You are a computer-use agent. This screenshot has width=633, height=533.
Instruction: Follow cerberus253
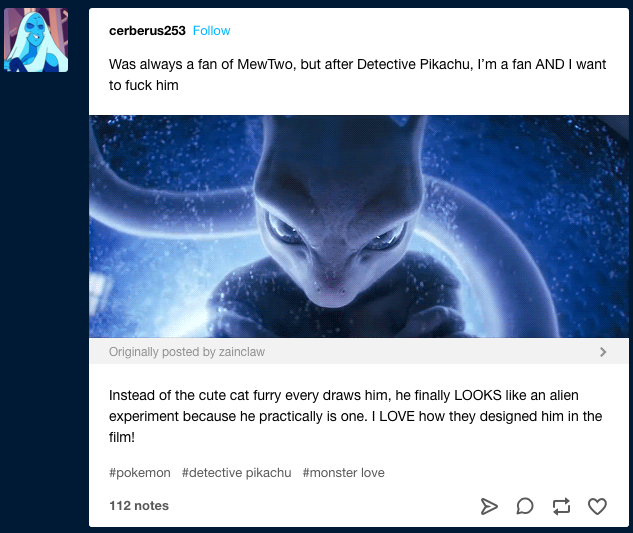click(212, 31)
